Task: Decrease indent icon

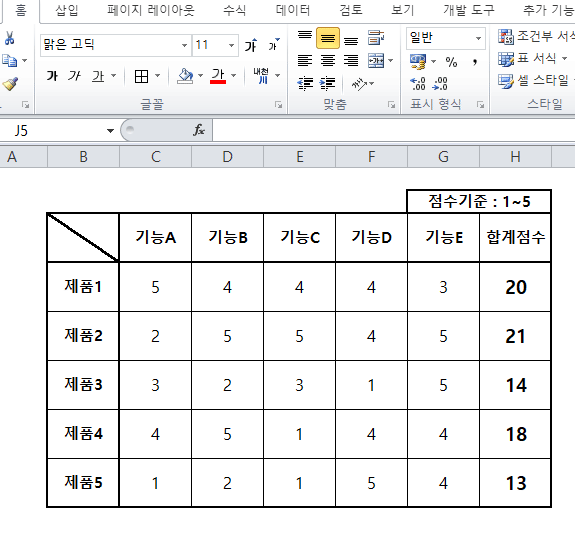Action: [x=305, y=84]
